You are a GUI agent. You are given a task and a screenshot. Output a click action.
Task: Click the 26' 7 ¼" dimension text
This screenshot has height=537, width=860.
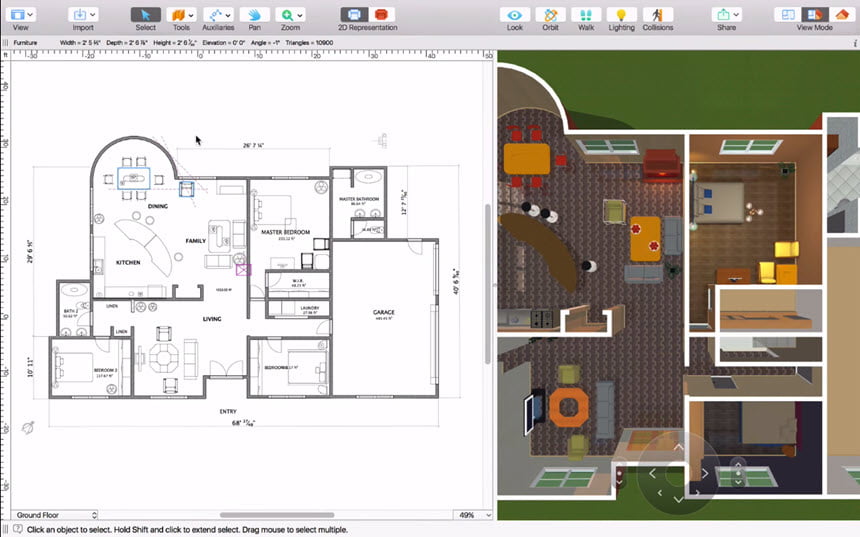[253, 145]
